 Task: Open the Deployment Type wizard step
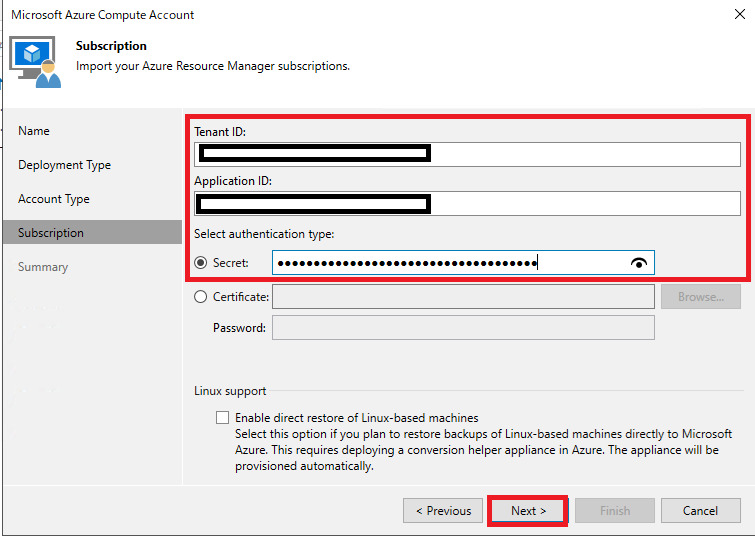[65, 165]
